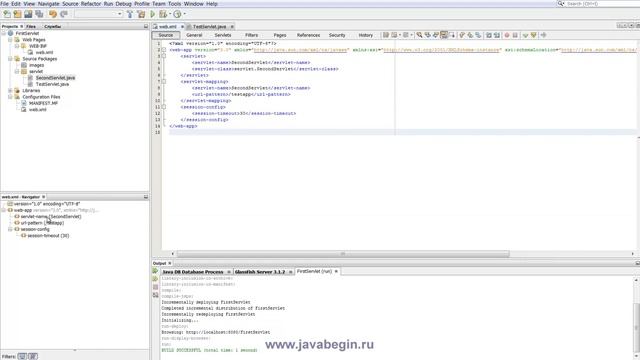Switch to the TestServlet.java editor tab
This screenshot has height=360, width=640.
pyautogui.click(x=209, y=27)
